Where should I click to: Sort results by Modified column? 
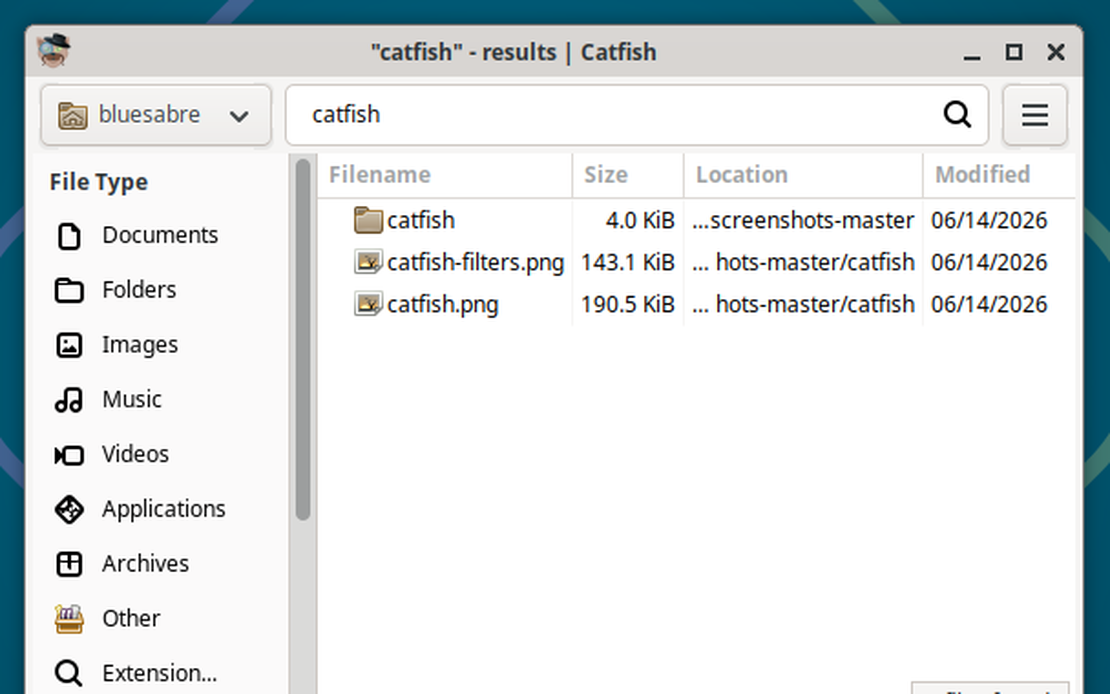(x=999, y=175)
